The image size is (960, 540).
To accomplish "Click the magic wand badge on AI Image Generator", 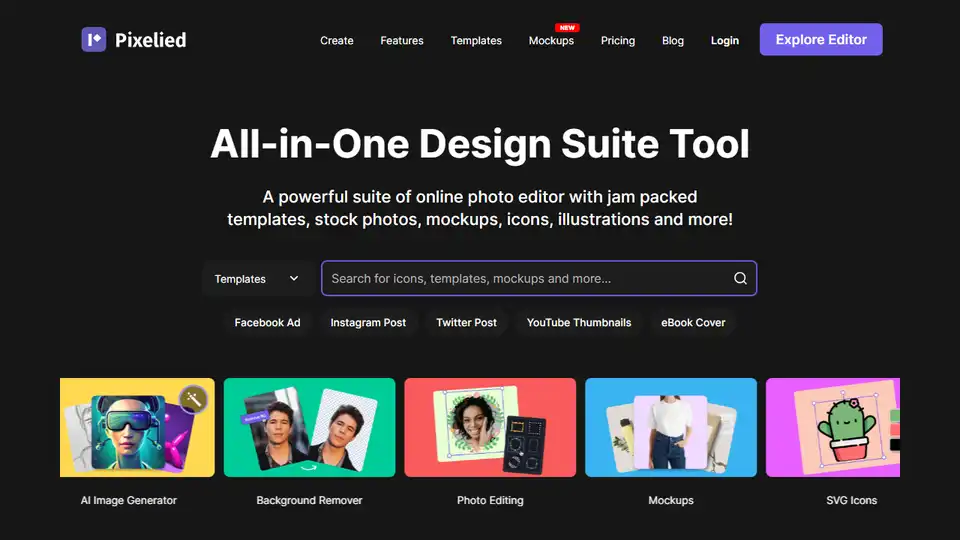I will [x=192, y=400].
